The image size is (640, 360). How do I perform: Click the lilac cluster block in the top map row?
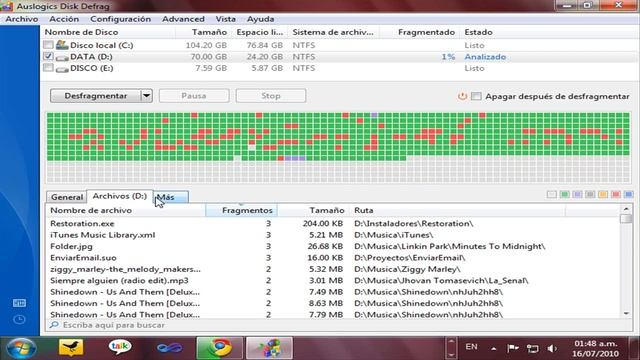(x=374, y=116)
